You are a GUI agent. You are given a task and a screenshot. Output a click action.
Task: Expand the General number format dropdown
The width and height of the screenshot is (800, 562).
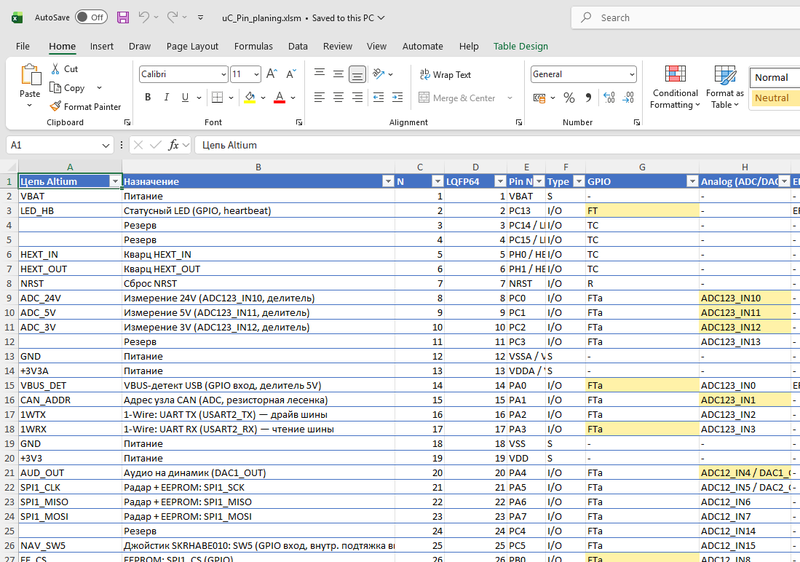pos(632,74)
